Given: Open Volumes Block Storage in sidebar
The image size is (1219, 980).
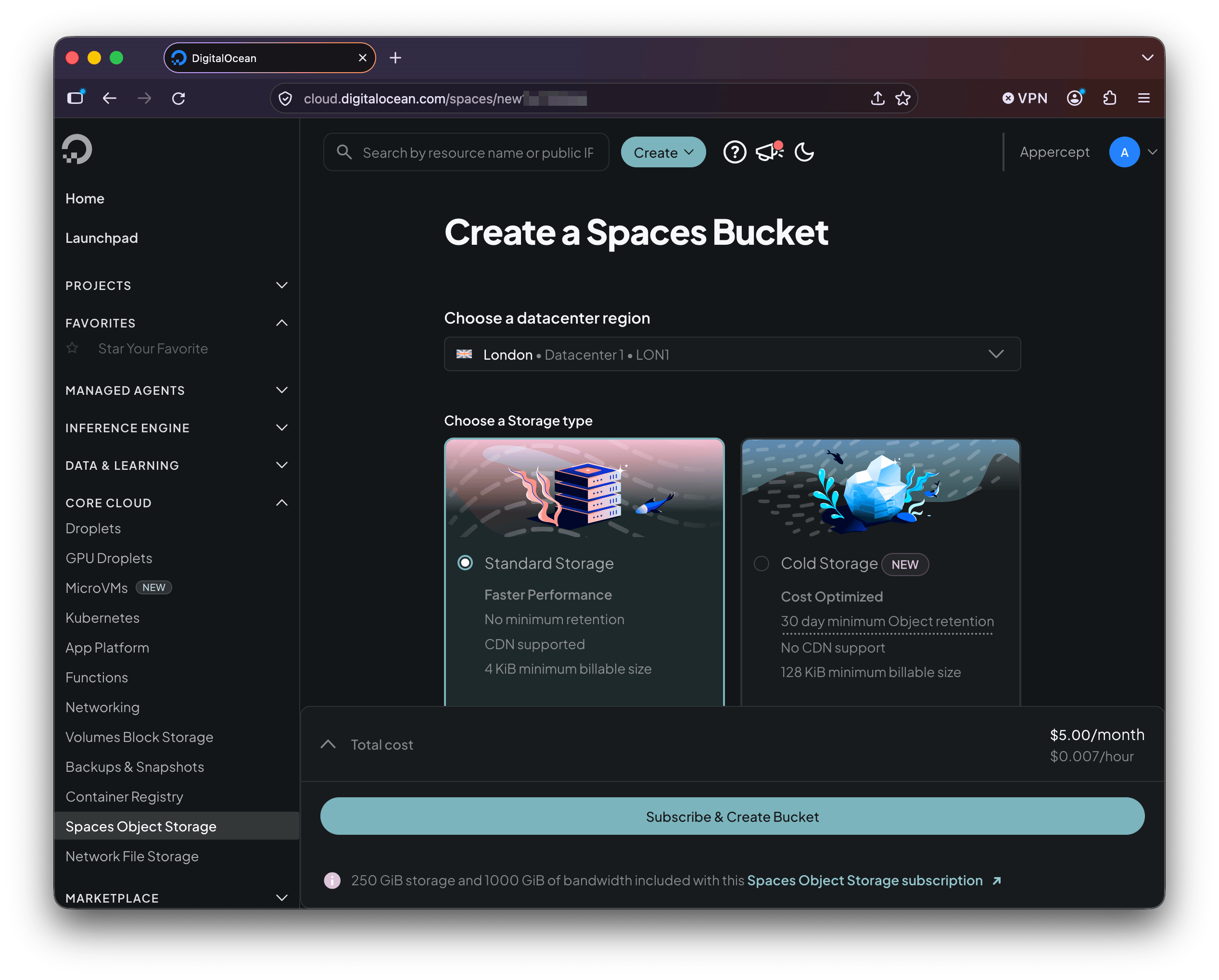Looking at the screenshot, I should click(x=140, y=737).
